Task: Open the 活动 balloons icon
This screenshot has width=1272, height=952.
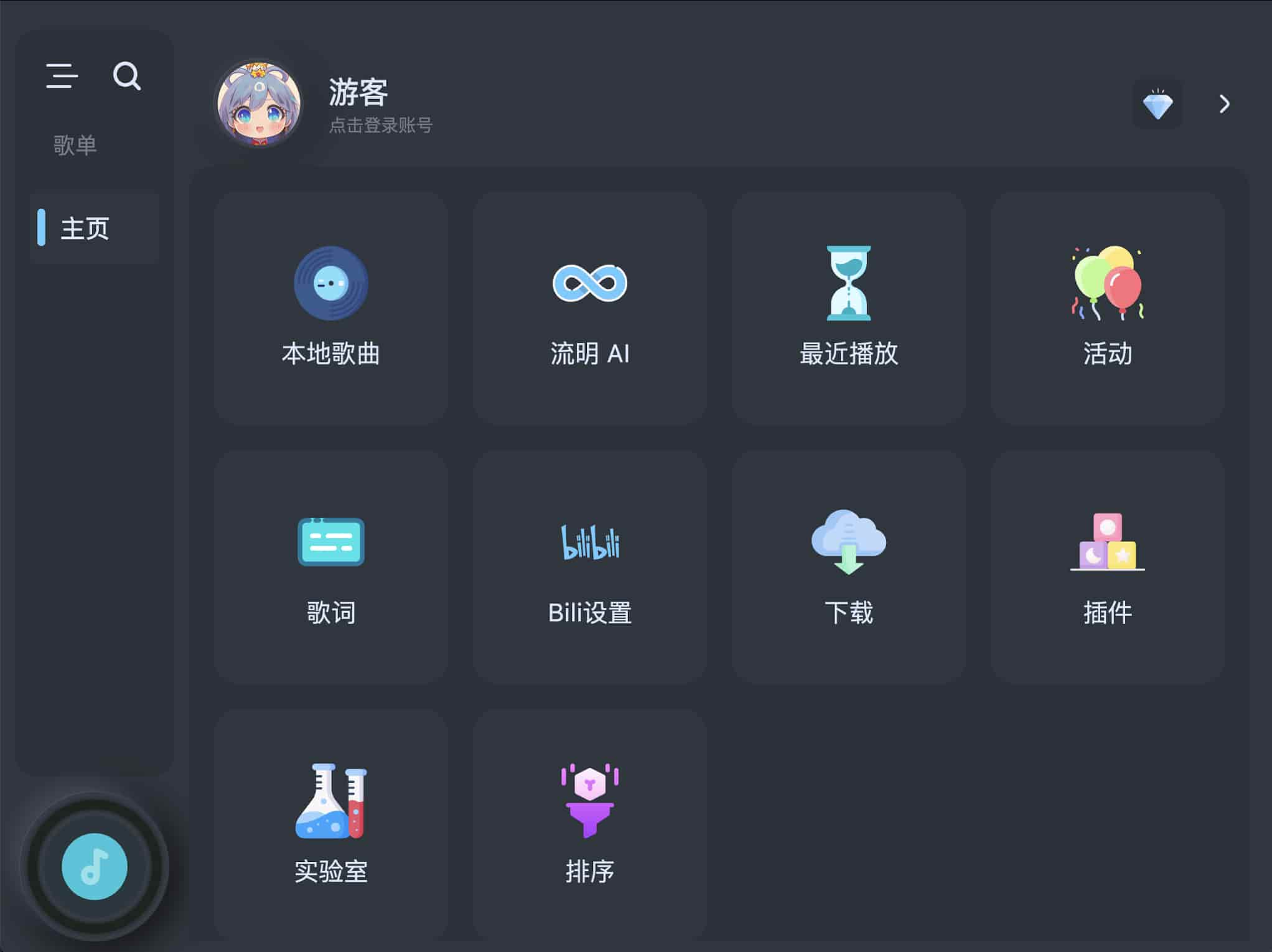Action: click(x=1107, y=283)
